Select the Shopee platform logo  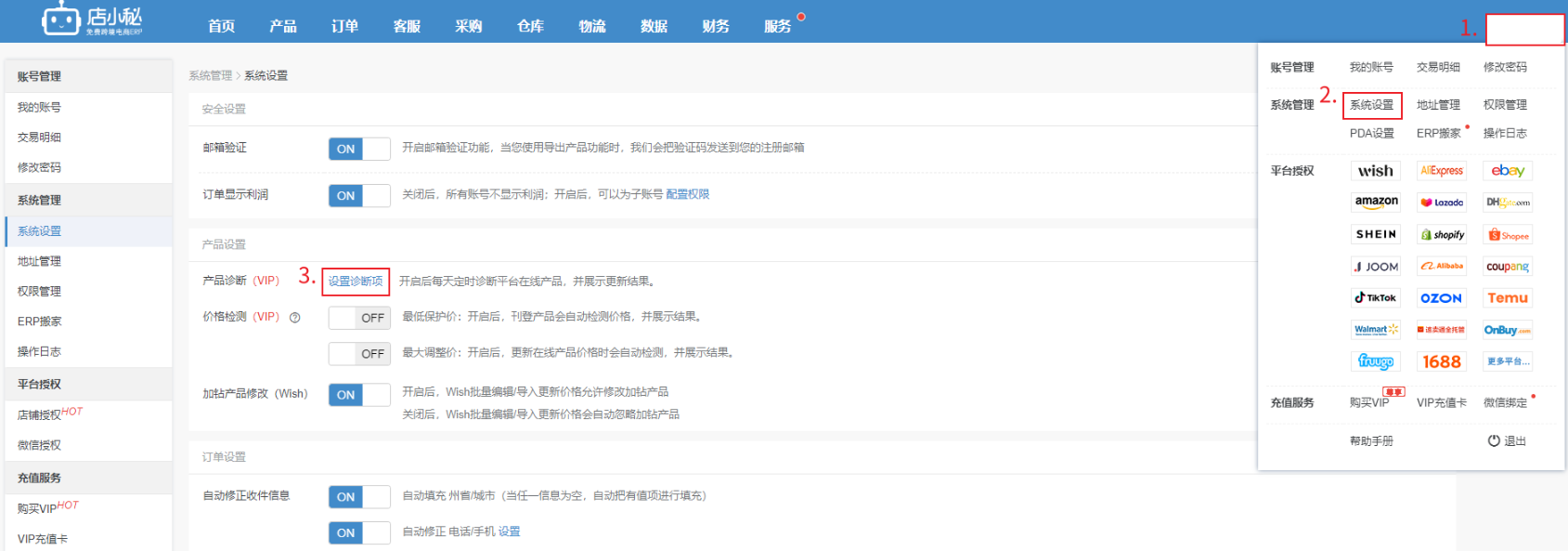(1507, 235)
